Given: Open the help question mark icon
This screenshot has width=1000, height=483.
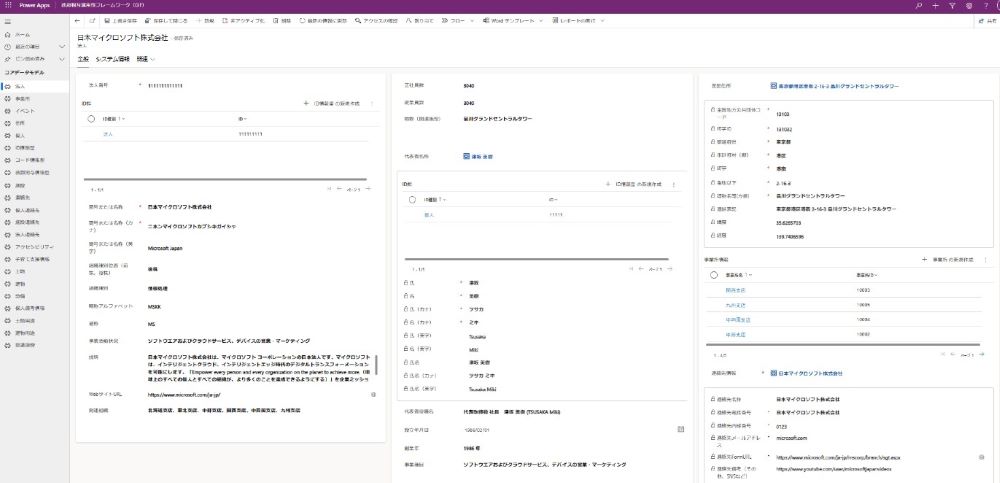Looking at the screenshot, I should click(x=986, y=4).
